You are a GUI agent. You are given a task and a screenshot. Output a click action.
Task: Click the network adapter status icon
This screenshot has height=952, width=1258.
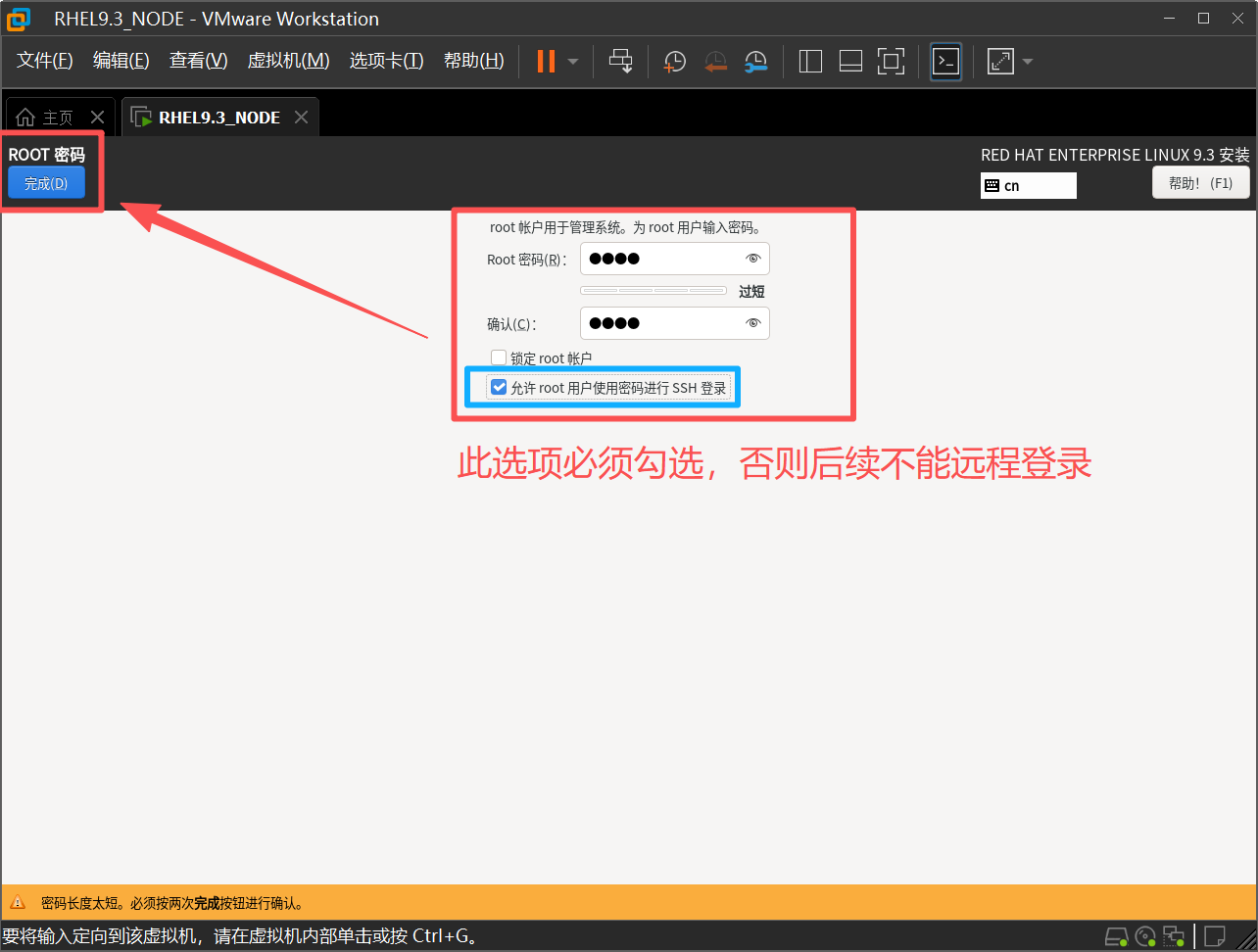tap(1174, 936)
